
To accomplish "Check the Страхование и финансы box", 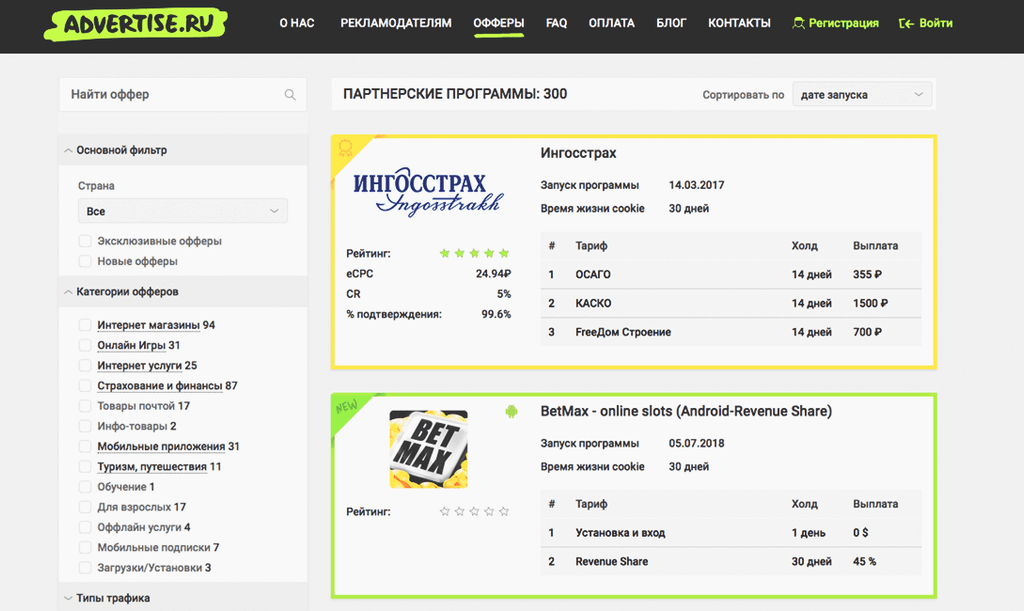I will coord(85,386).
